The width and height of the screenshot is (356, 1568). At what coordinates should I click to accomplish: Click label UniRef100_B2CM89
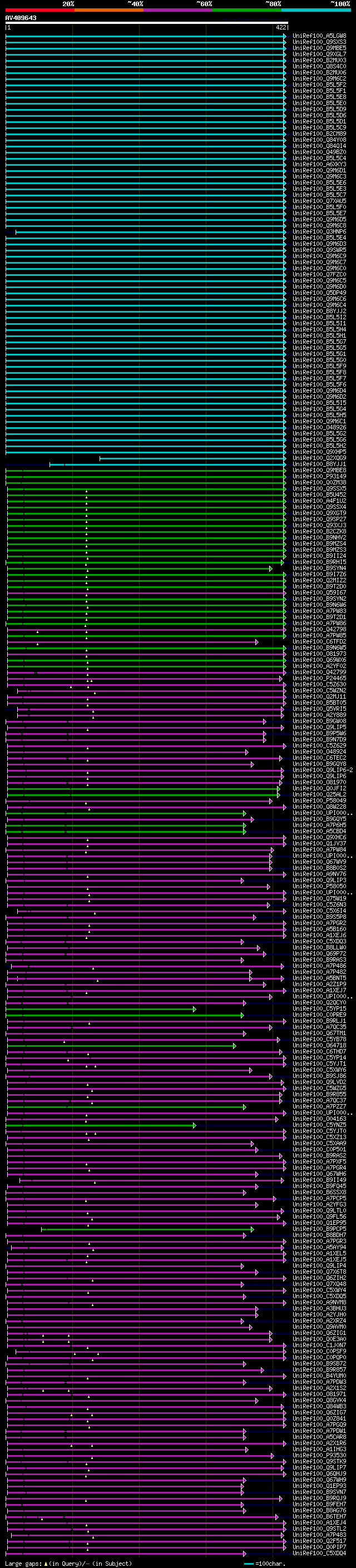(x=319, y=134)
